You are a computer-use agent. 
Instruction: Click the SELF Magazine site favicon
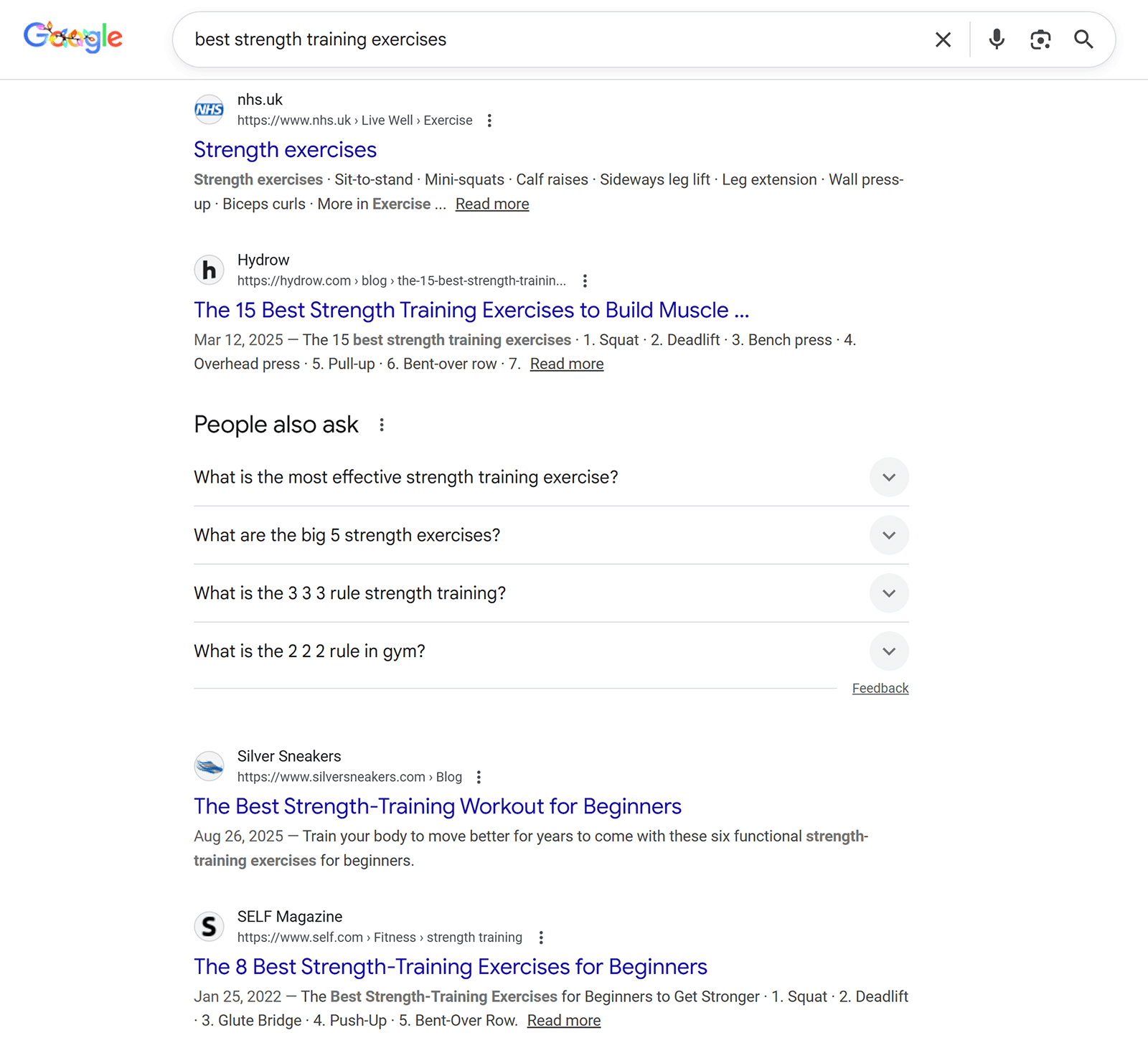point(209,926)
